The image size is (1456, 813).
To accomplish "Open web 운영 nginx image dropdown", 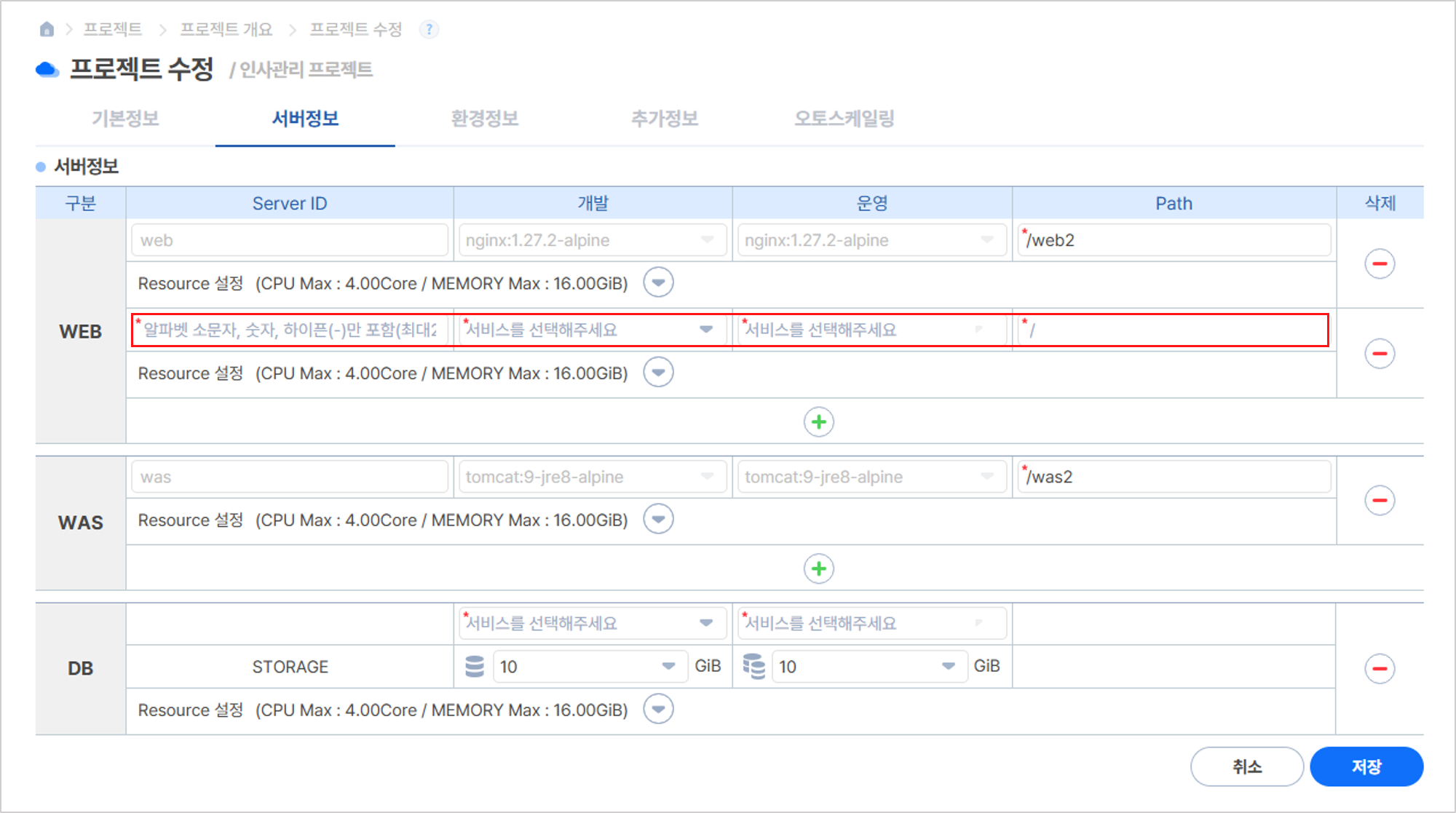I will coord(871,240).
